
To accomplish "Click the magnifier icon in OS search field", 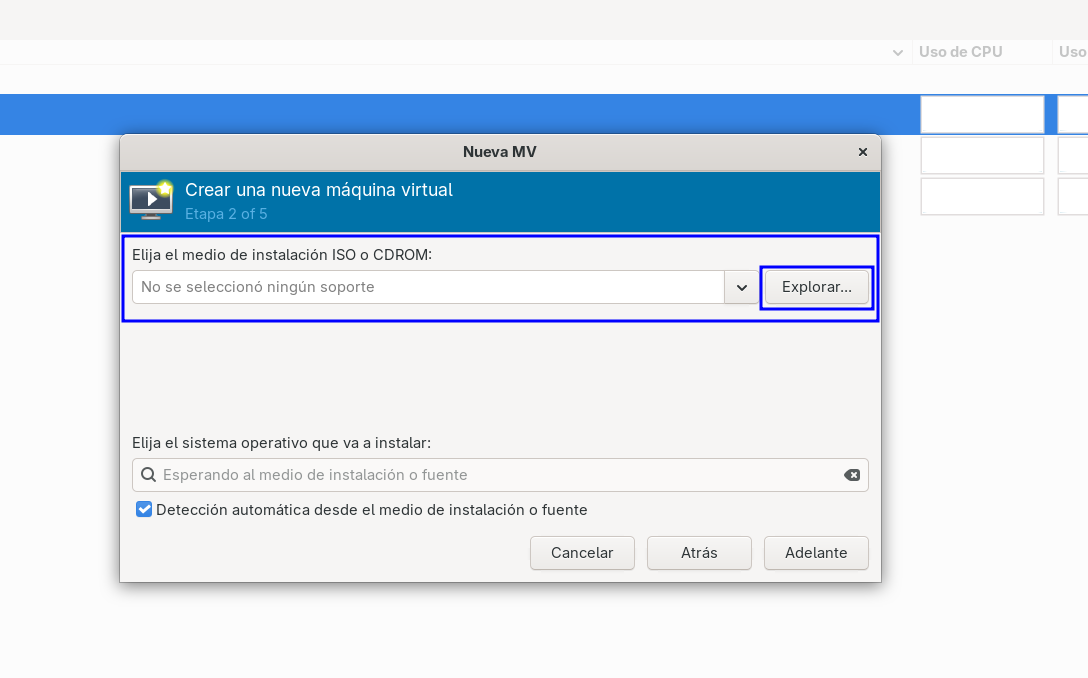I will pyautogui.click(x=148, y=475).
